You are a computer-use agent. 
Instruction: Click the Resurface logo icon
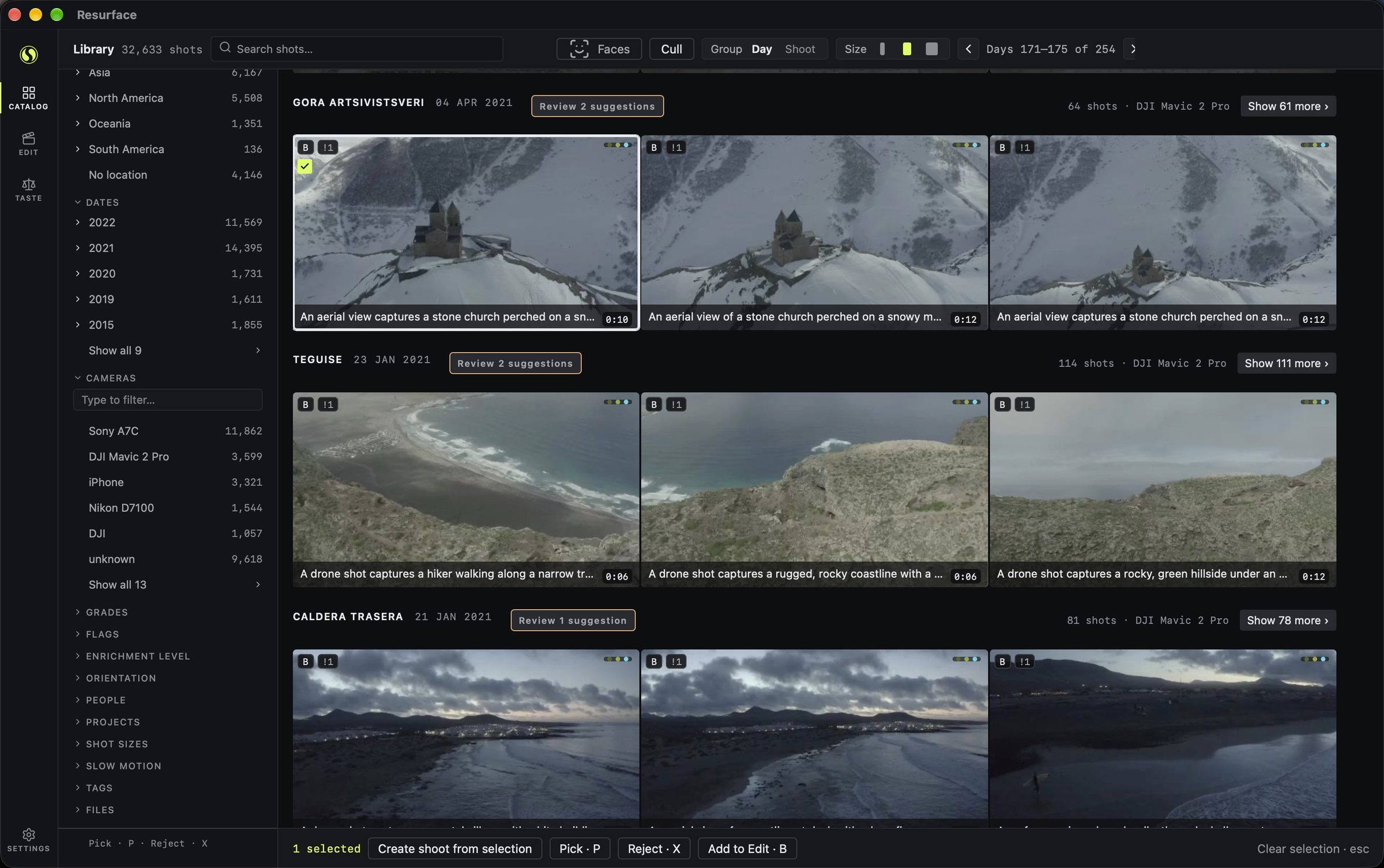click(x=28, y=54)
